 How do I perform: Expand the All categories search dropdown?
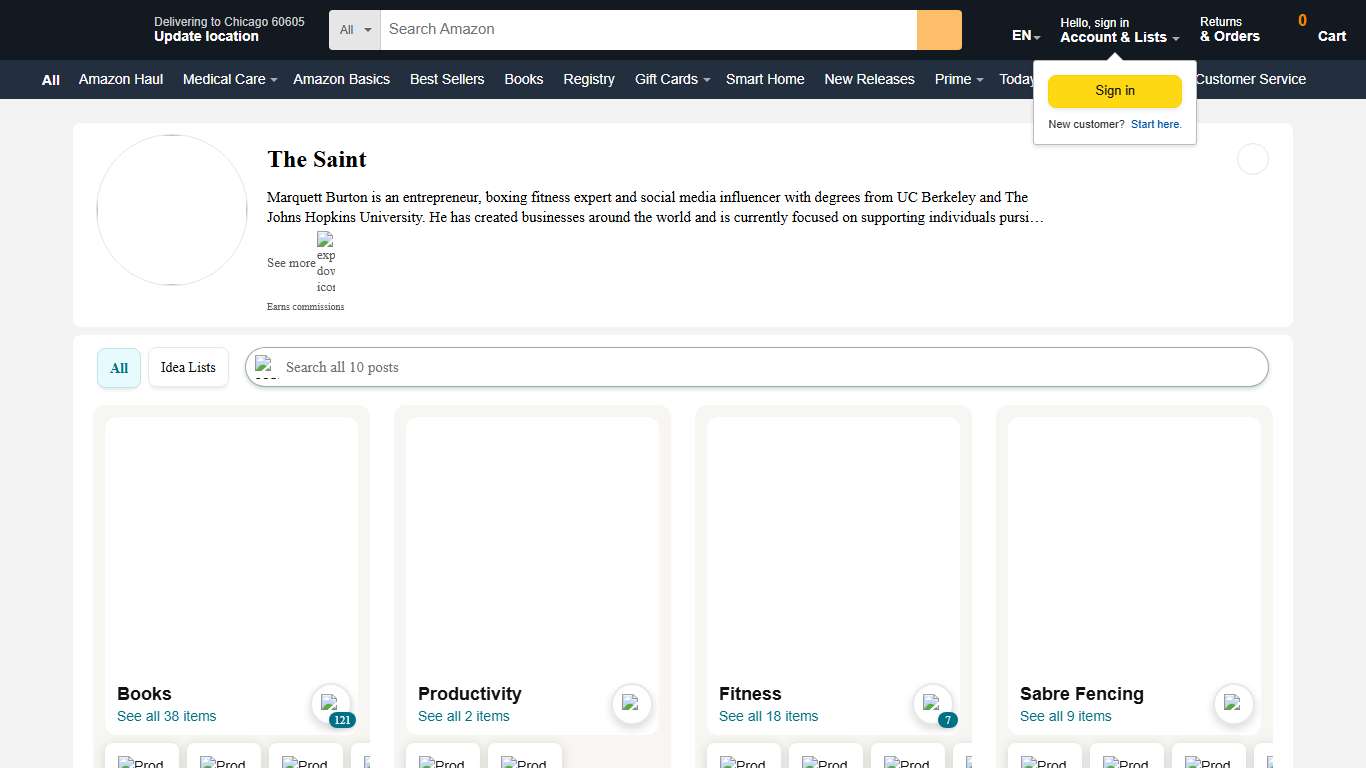[354, 30]
